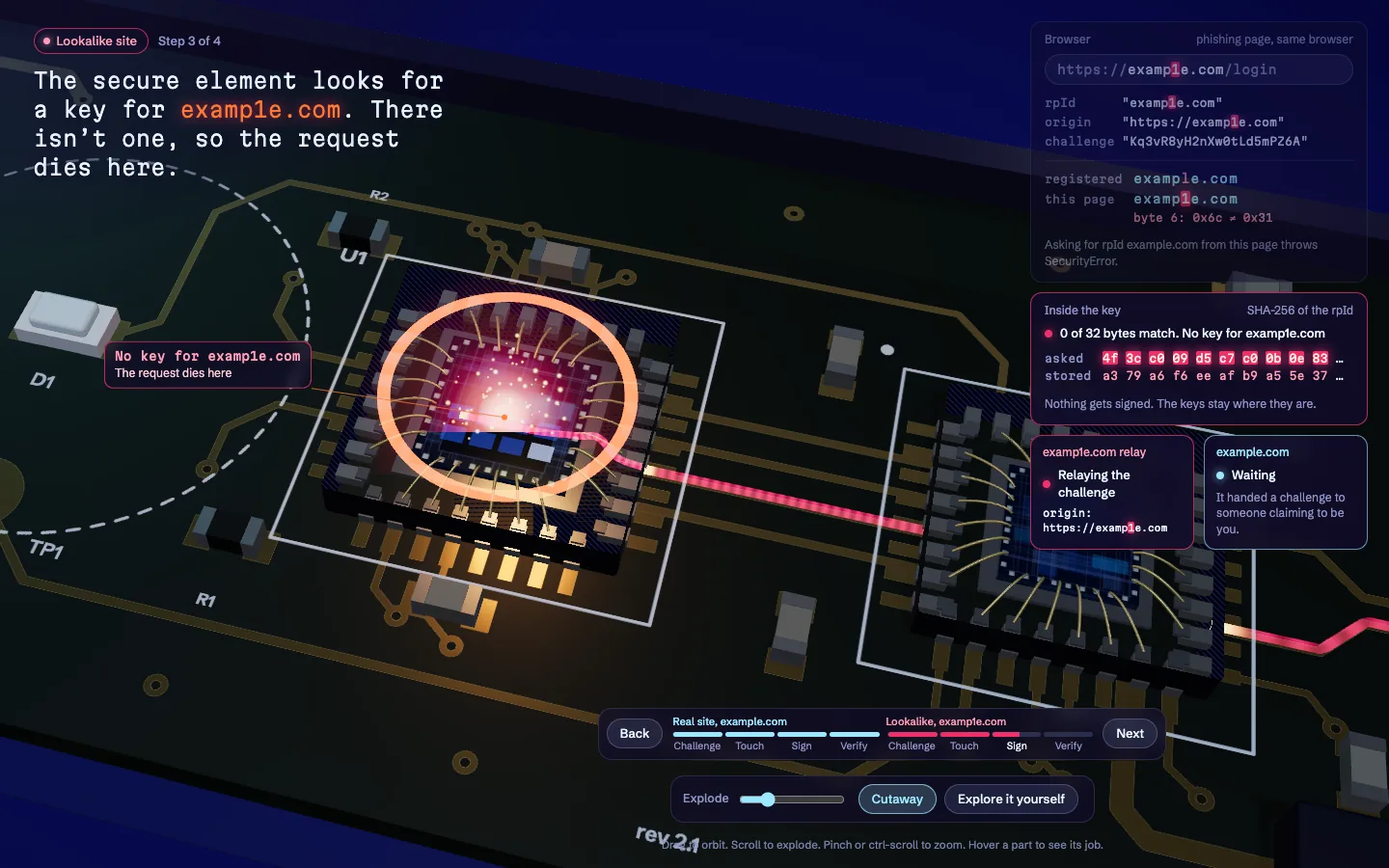The width and height of the screenshot is (1389, 868).
Task: Click the 'Real site, example.com' heading
Action: (x=729, y=721)
